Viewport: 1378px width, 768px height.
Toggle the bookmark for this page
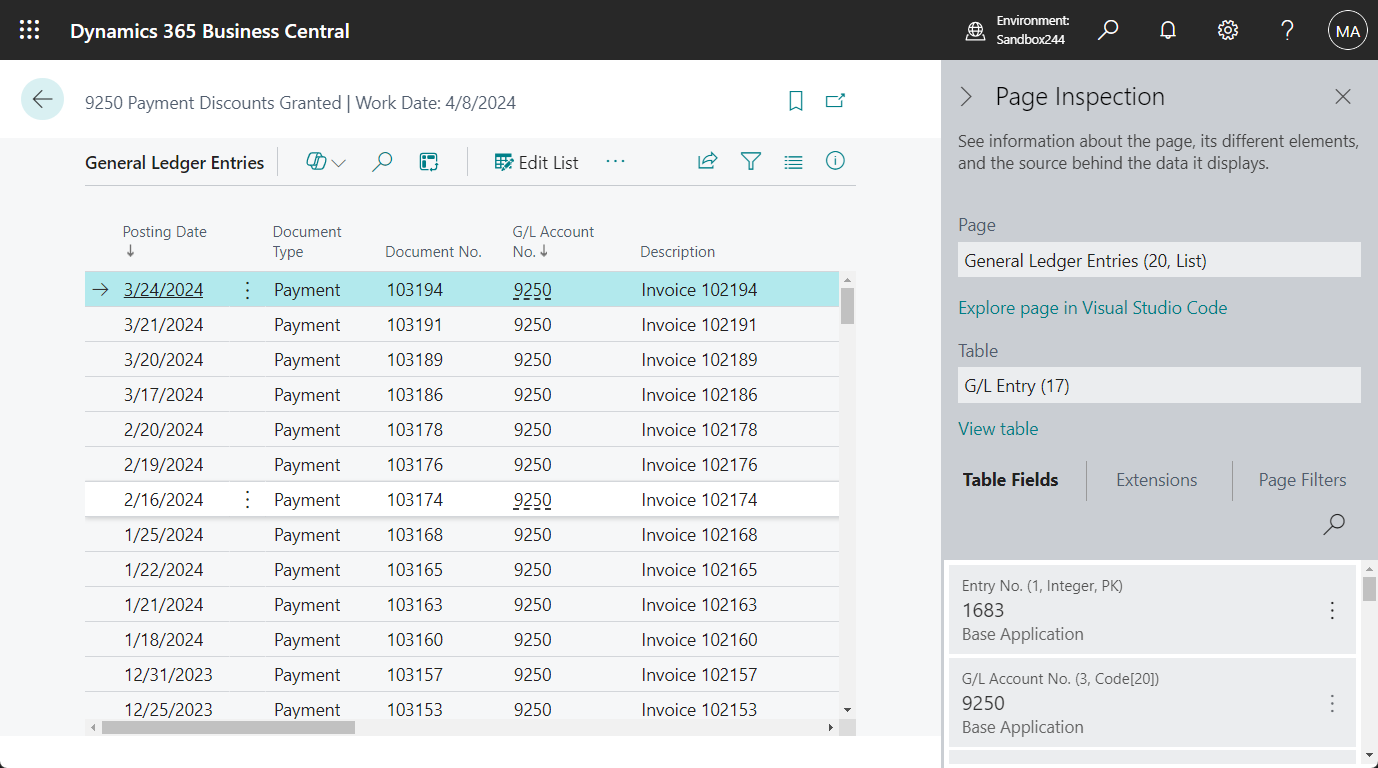(x=795, y=101)
